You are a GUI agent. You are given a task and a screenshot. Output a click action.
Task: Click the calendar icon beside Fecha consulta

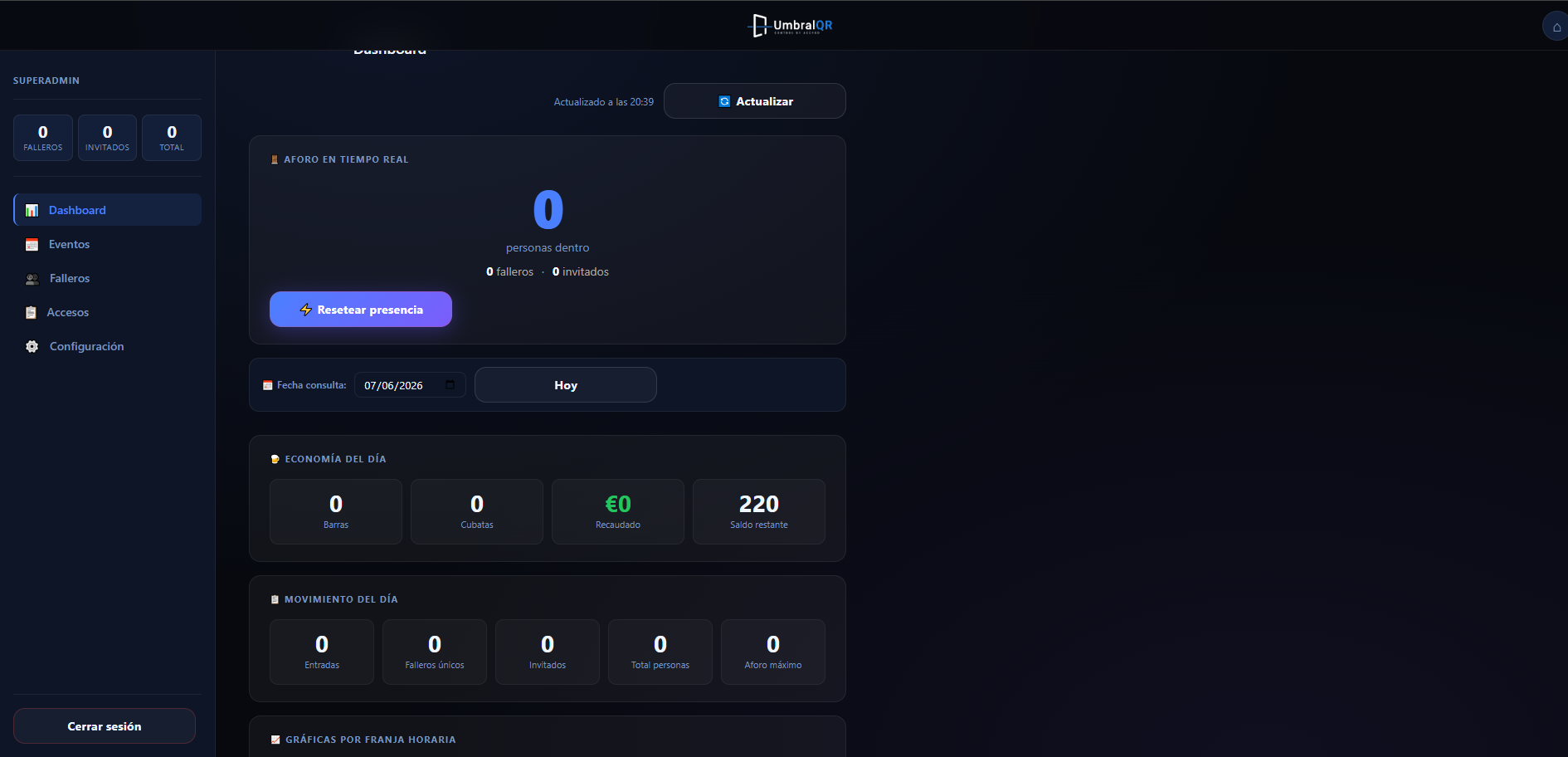click(268, 385)
